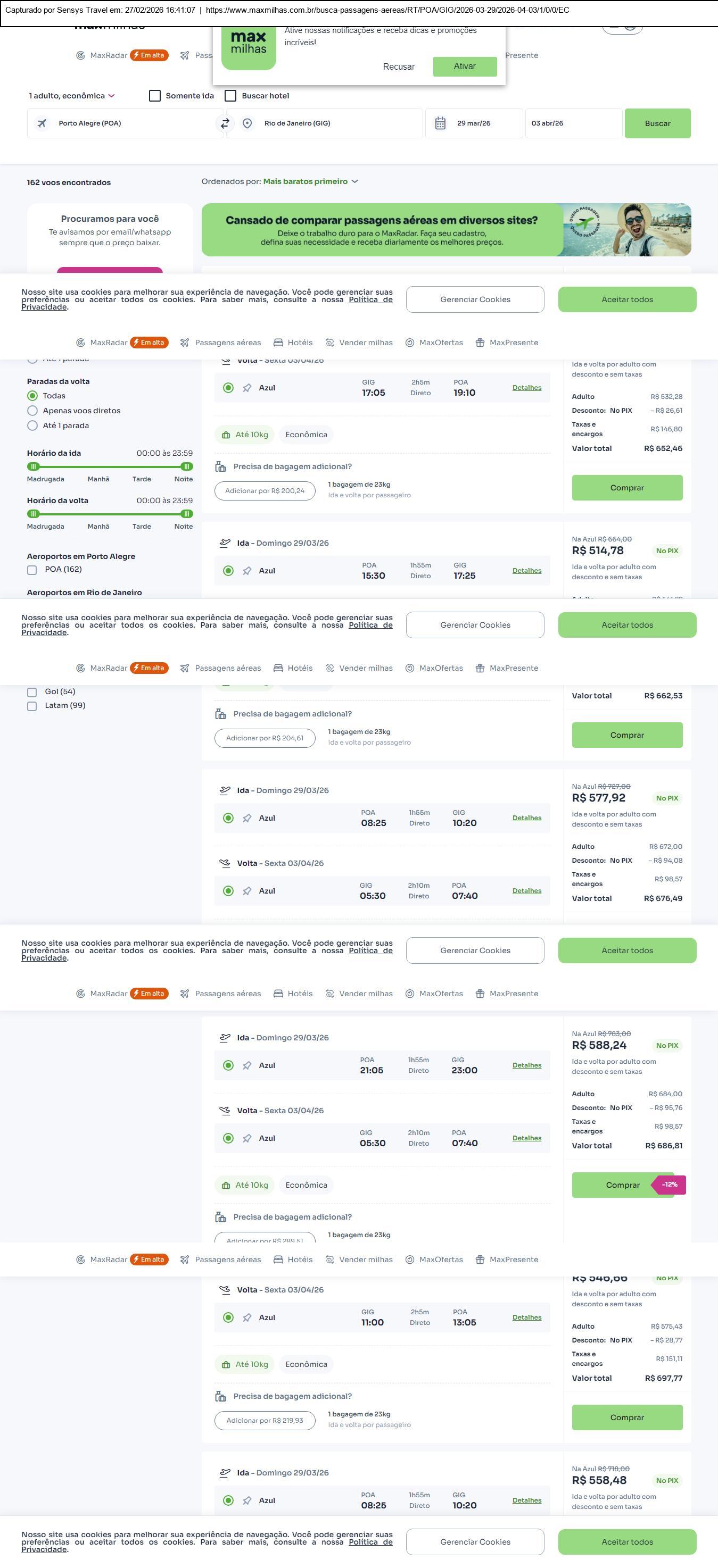Click the takeoff icon beside 'Ida - Domingo 29/03/26'
Image resolution: width=718 pixels, height=1568 pixels.
225,543
